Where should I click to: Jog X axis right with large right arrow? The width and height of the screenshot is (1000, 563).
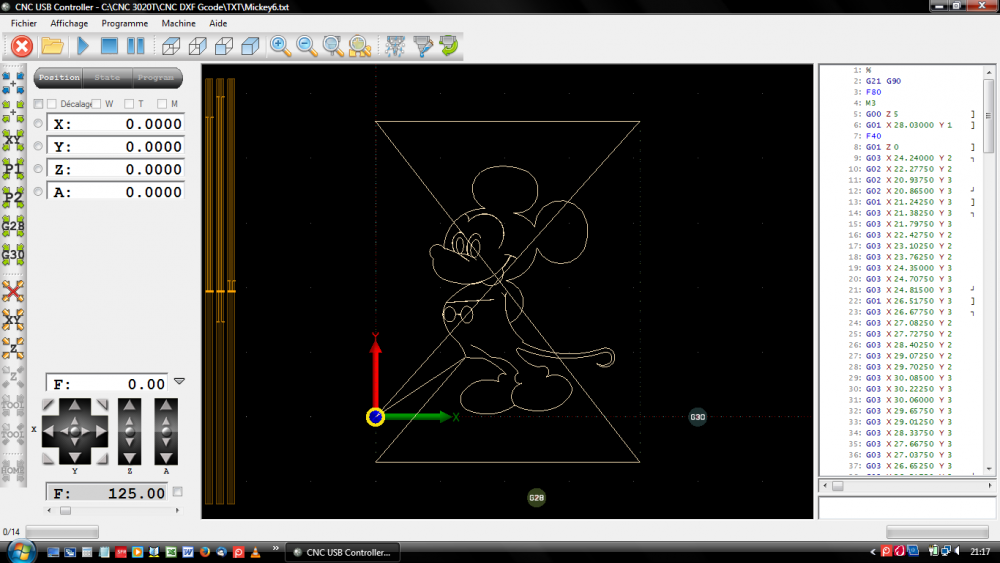pyautogui.click(x=101, y=431)
